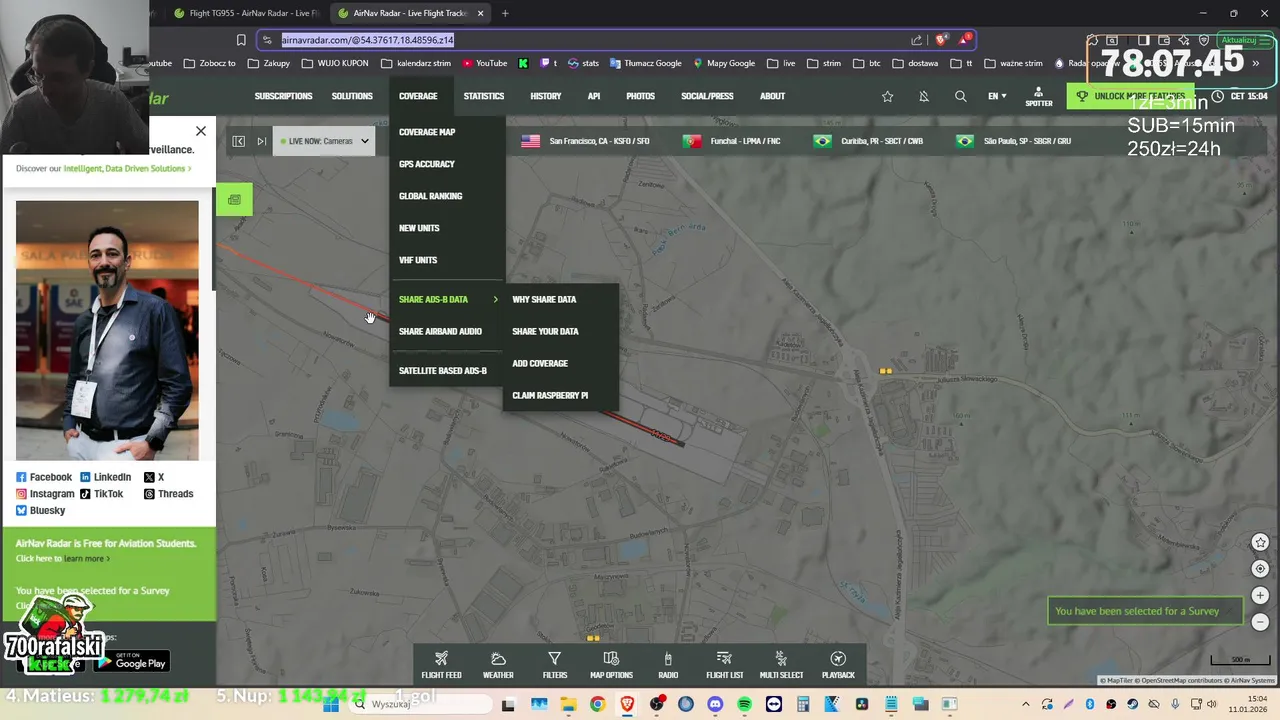The width and height of the screenshot is (1280, 720).
Task: Open the Radio tool
Action: point(668,665)
